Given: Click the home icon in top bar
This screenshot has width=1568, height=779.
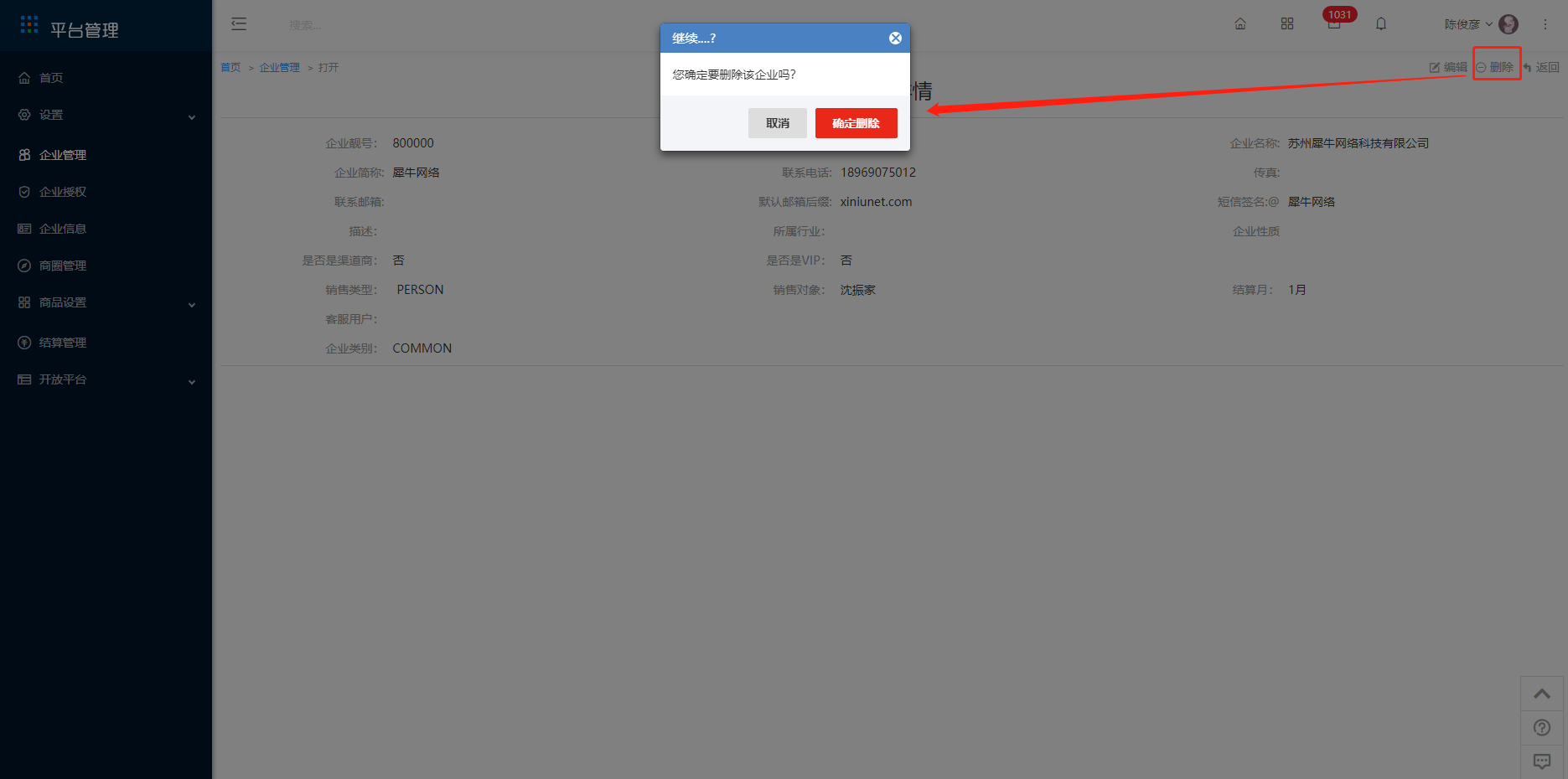Looking at the screenshot, I should [x=1240, y=24].
